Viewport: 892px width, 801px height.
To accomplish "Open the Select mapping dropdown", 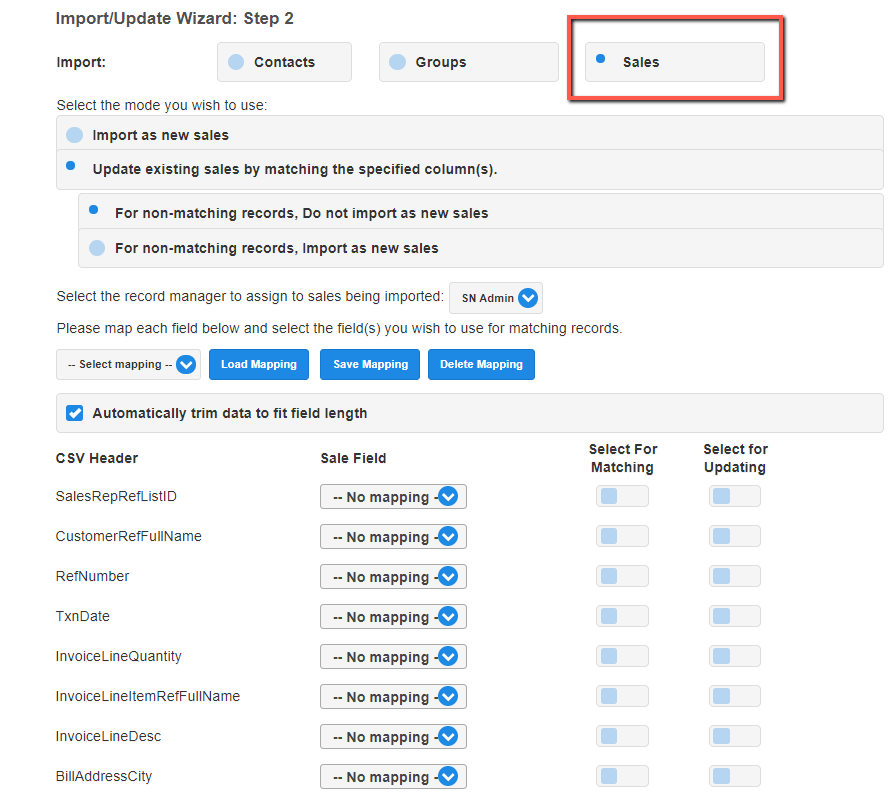I will (128, 365).
